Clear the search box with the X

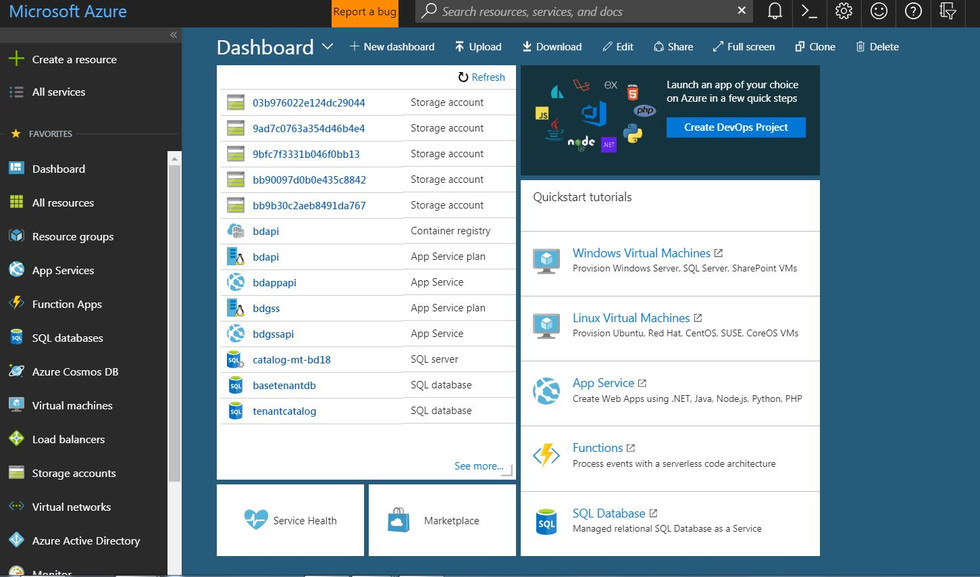pyautogui.click(x=741, y=11)
